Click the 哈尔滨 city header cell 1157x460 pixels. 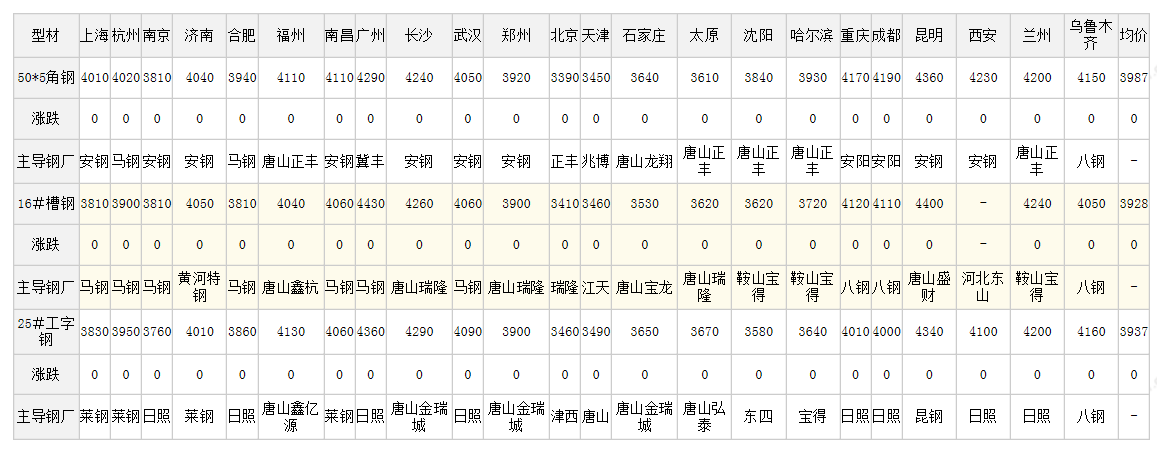click(x=812, y=36)
